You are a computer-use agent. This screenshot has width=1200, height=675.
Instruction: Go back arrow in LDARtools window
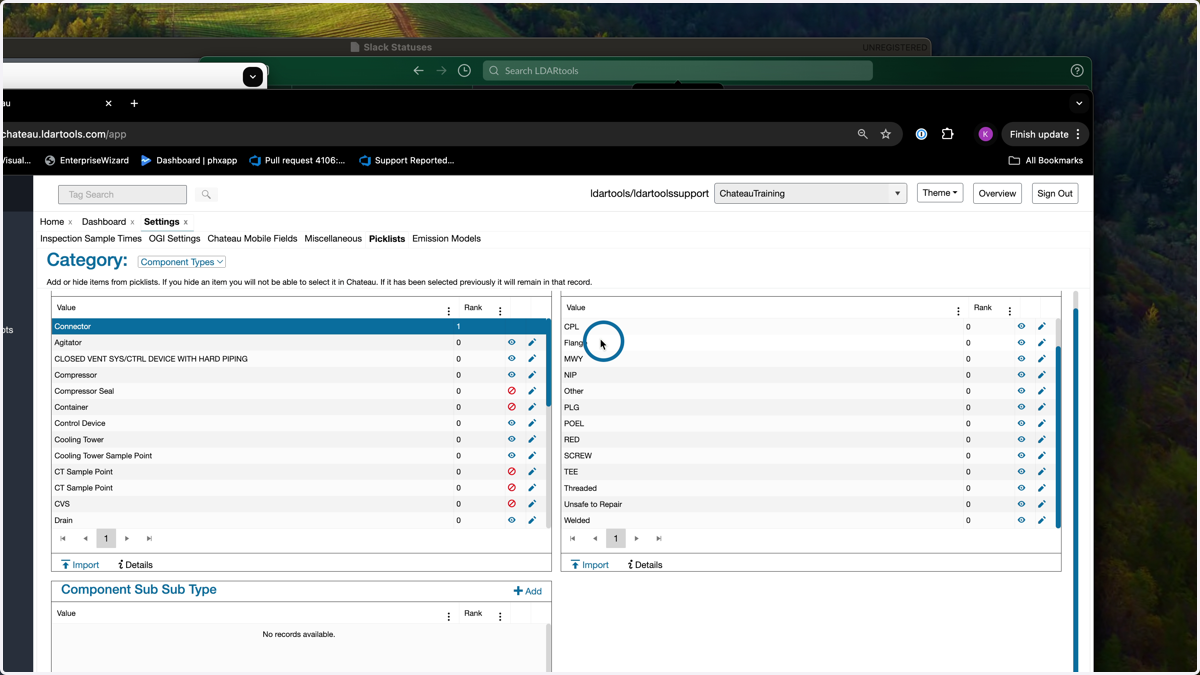(x=418, y=71)
